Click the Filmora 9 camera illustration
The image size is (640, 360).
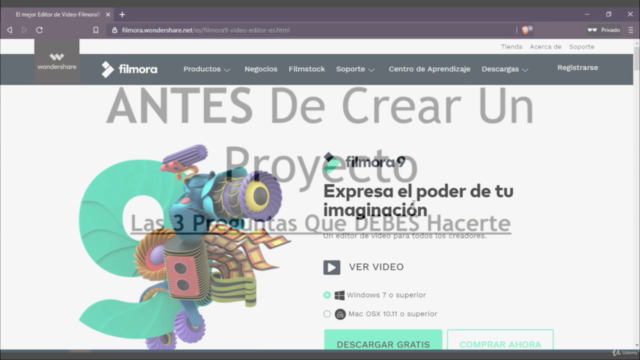coord(184,247)
